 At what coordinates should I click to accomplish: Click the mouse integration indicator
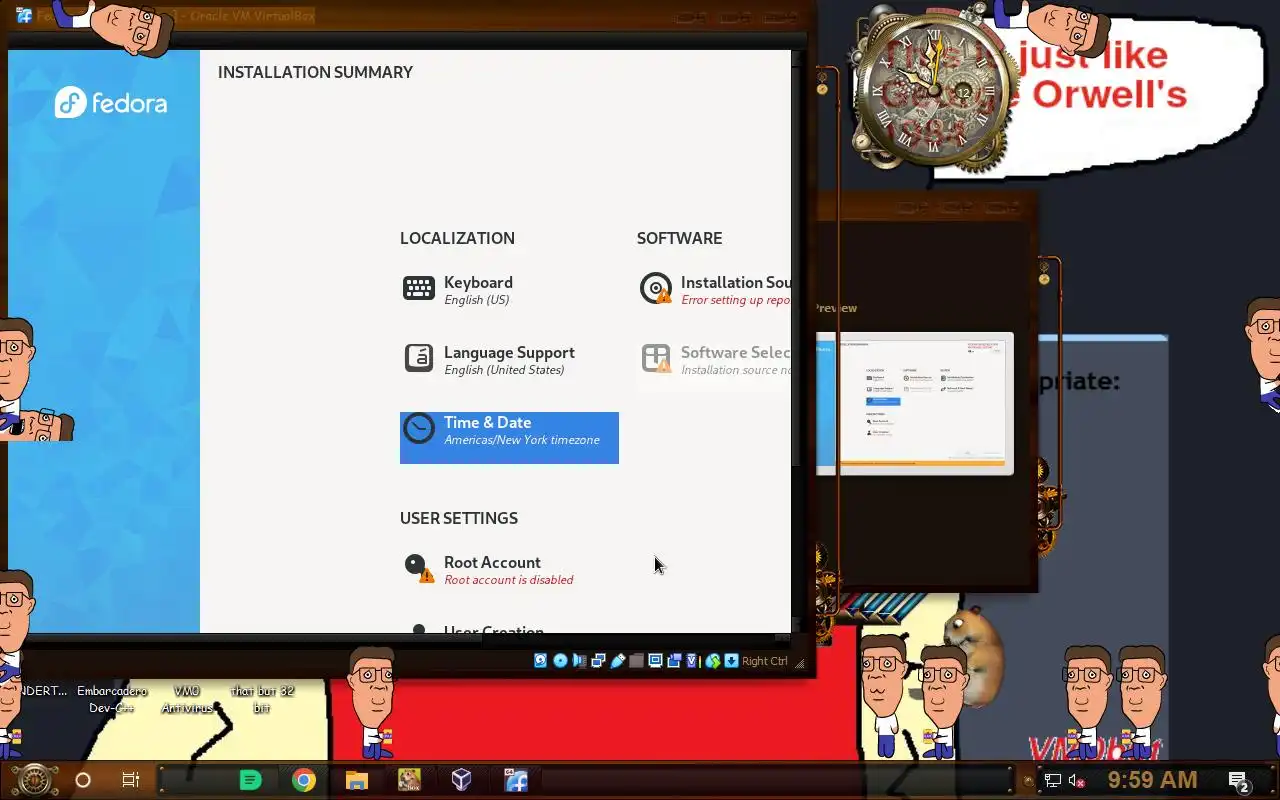tap(713, 661)
